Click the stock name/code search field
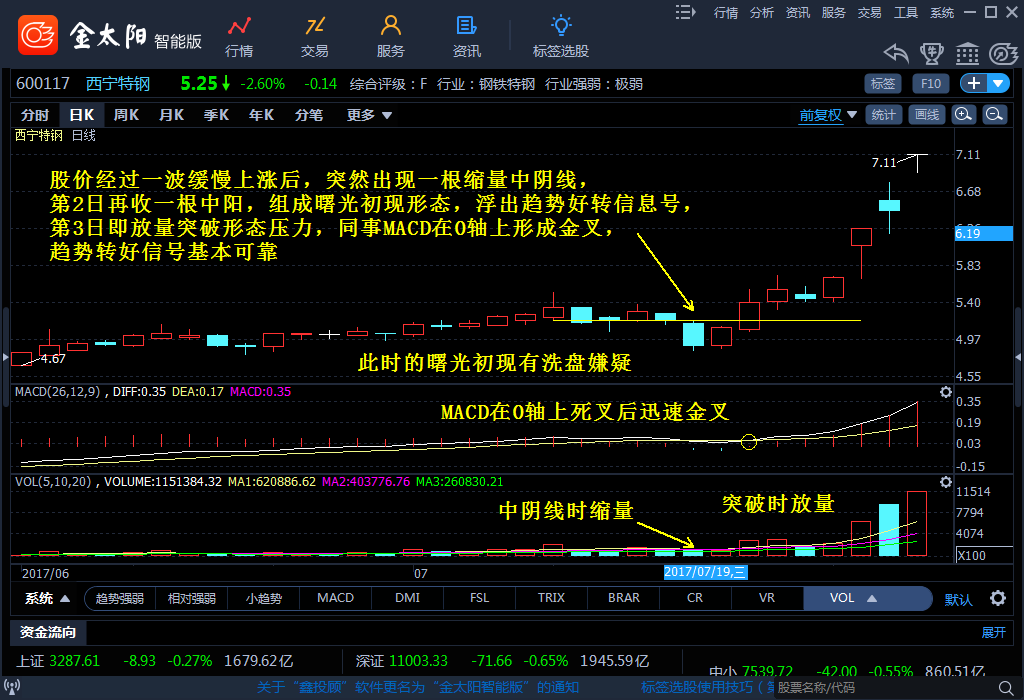Image resolution: width=1024 pixels, height=700 pixels. tap(816, 688)
